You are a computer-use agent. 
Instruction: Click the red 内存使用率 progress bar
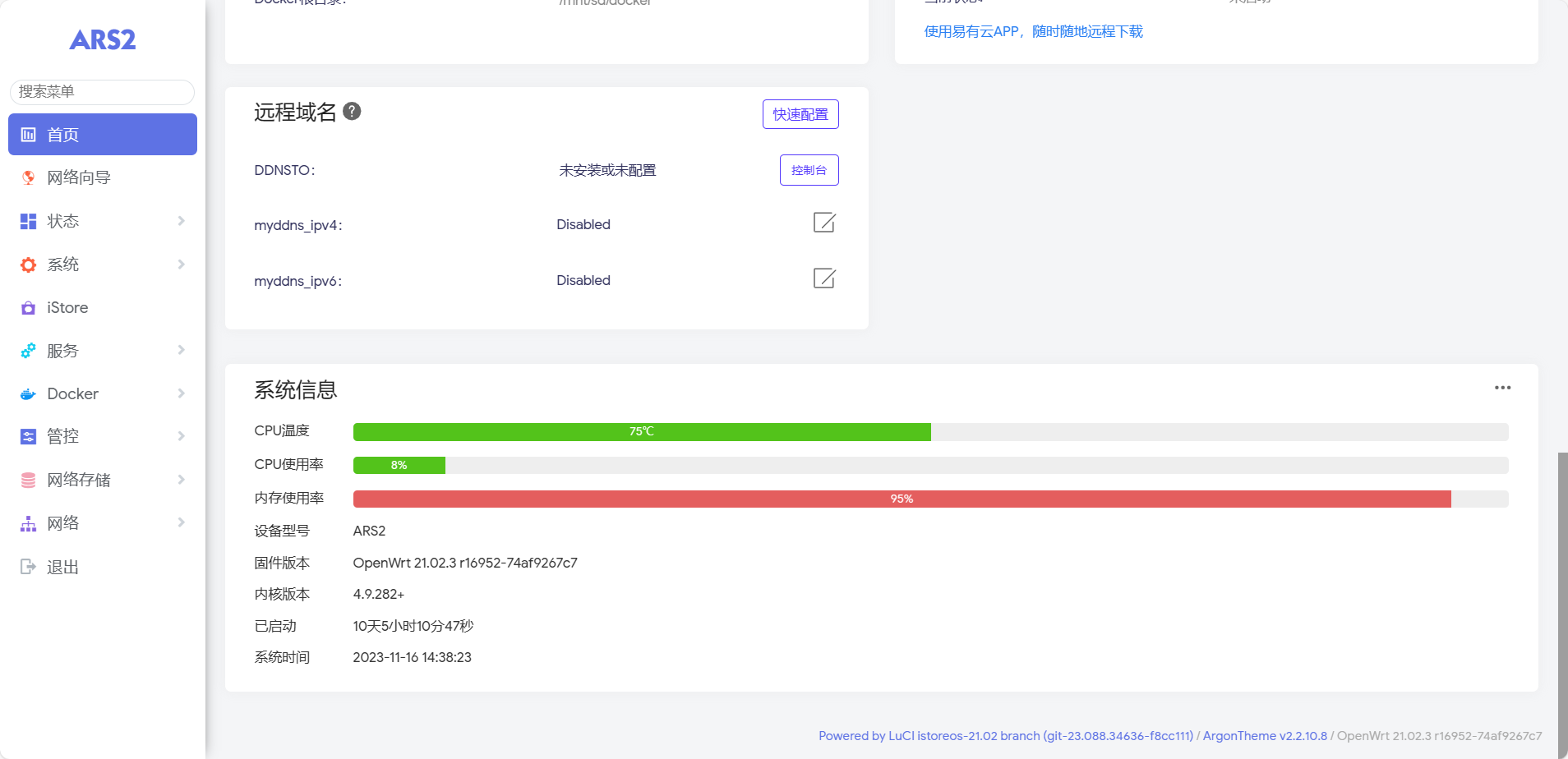pos(902,499)
